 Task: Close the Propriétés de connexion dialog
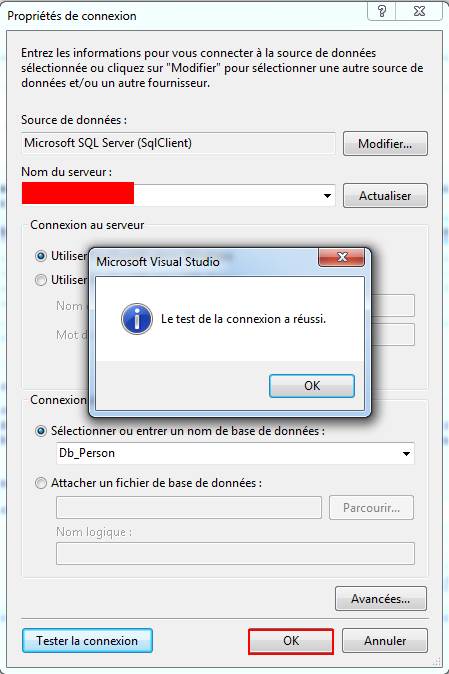(x=419, y=11)
